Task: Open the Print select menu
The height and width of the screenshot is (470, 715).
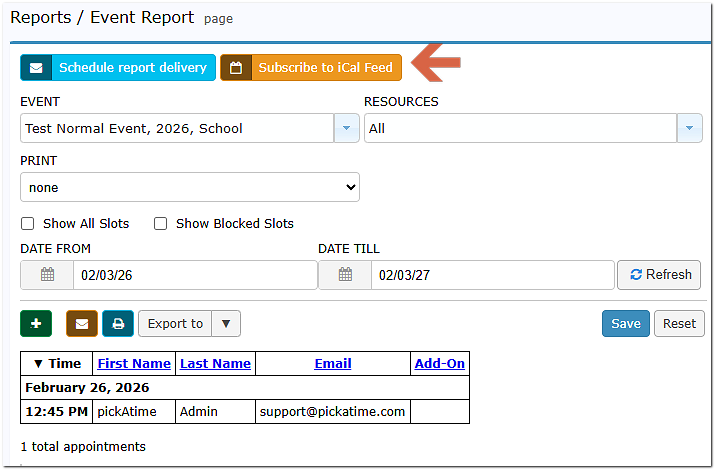Action: point(190,187)
